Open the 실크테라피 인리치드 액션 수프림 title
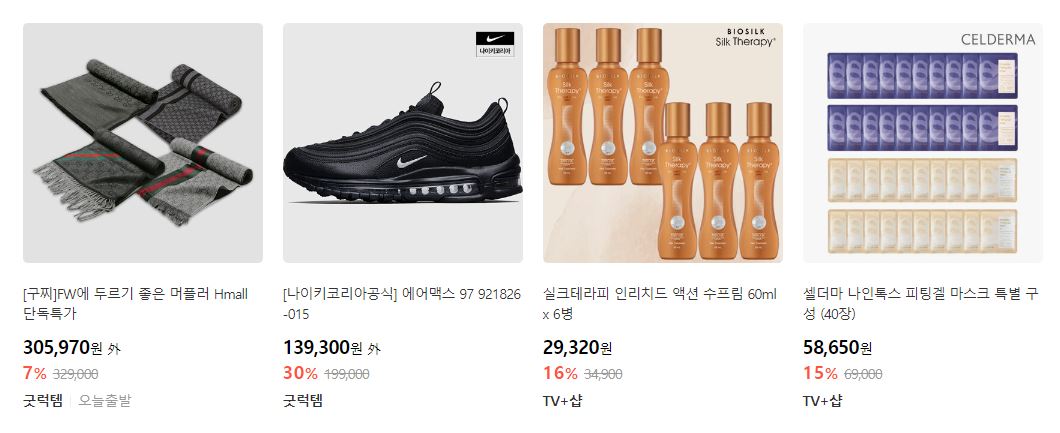This screenshot has height=433, width=1060. pyautogui.click(x=660, y=304)
